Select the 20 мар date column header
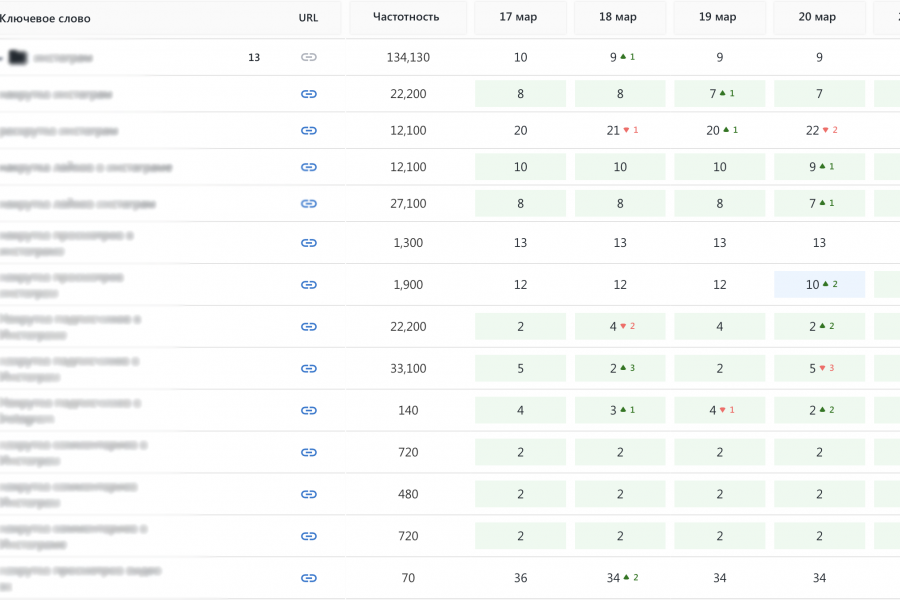The width and height of the screenshot is (900, 600). point(818,17)
